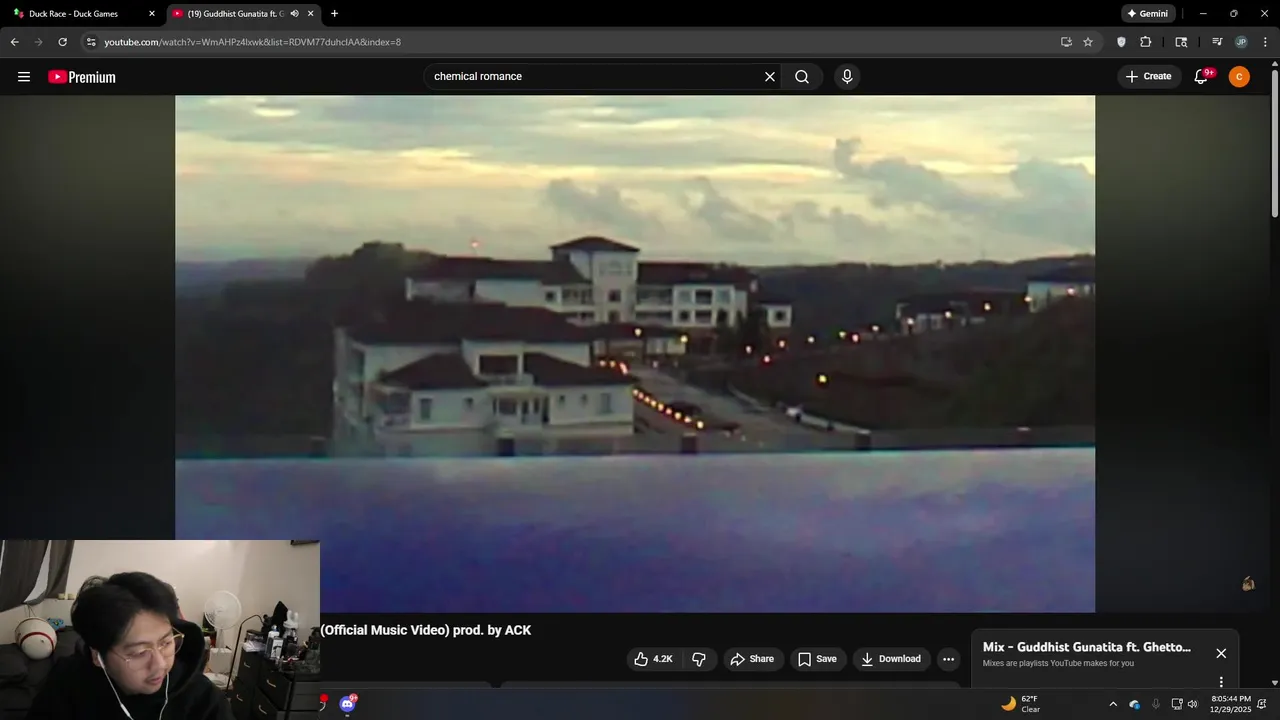This screenshot has width=1280, height=720.
Task: View site information in address bar
Action: [x=91, y=42]
